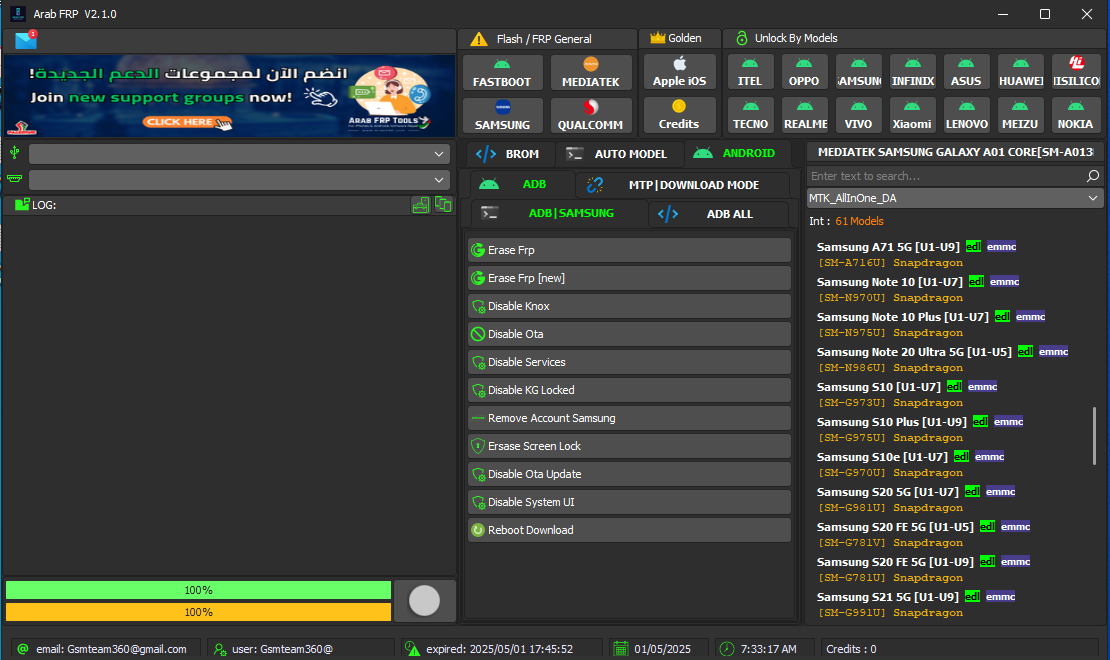1110x660 pixels.
Task: Open the QUALCOMM section
Action: 590,115
